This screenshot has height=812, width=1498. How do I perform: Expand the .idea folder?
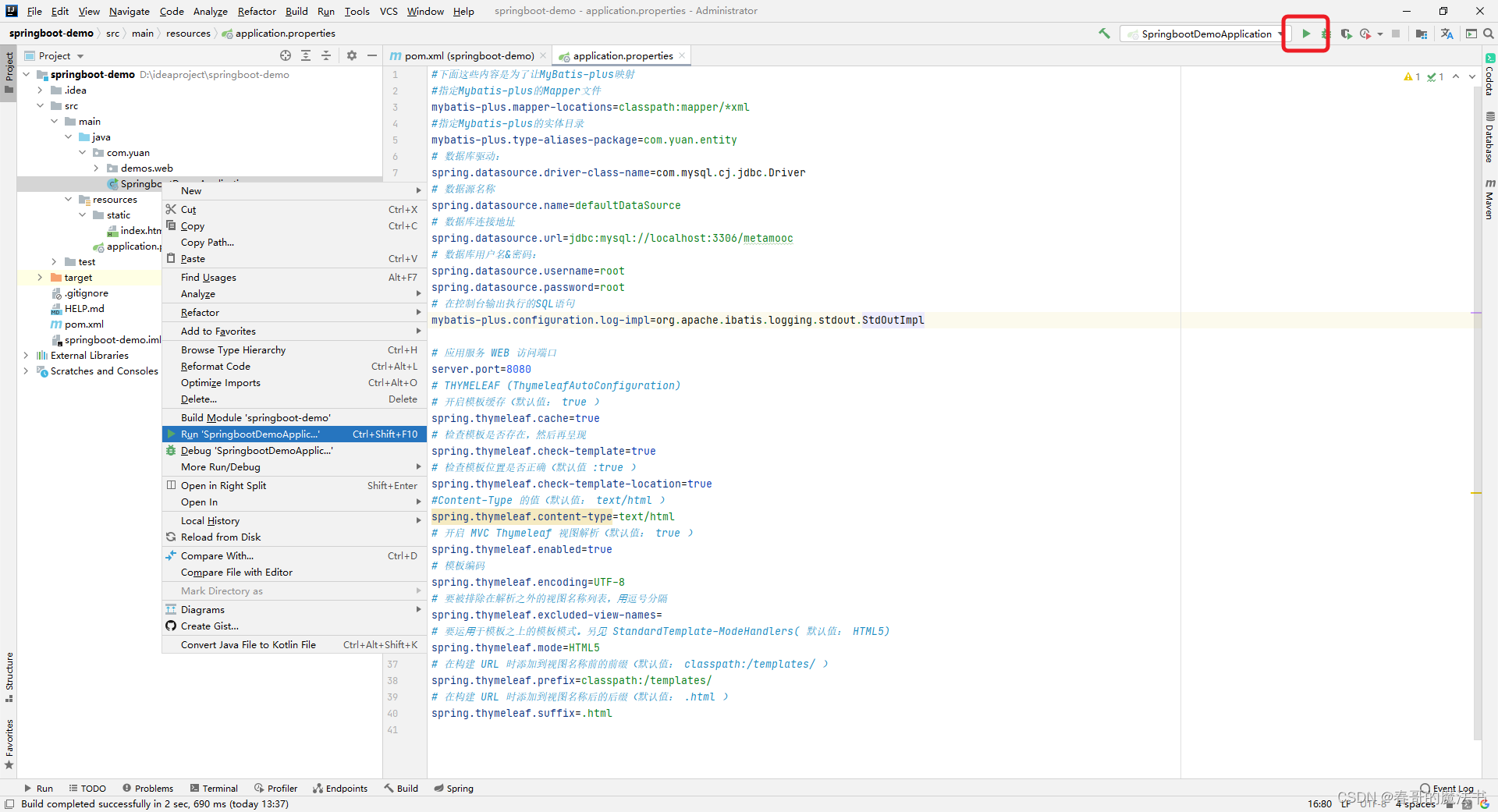[x=41, y=90]
